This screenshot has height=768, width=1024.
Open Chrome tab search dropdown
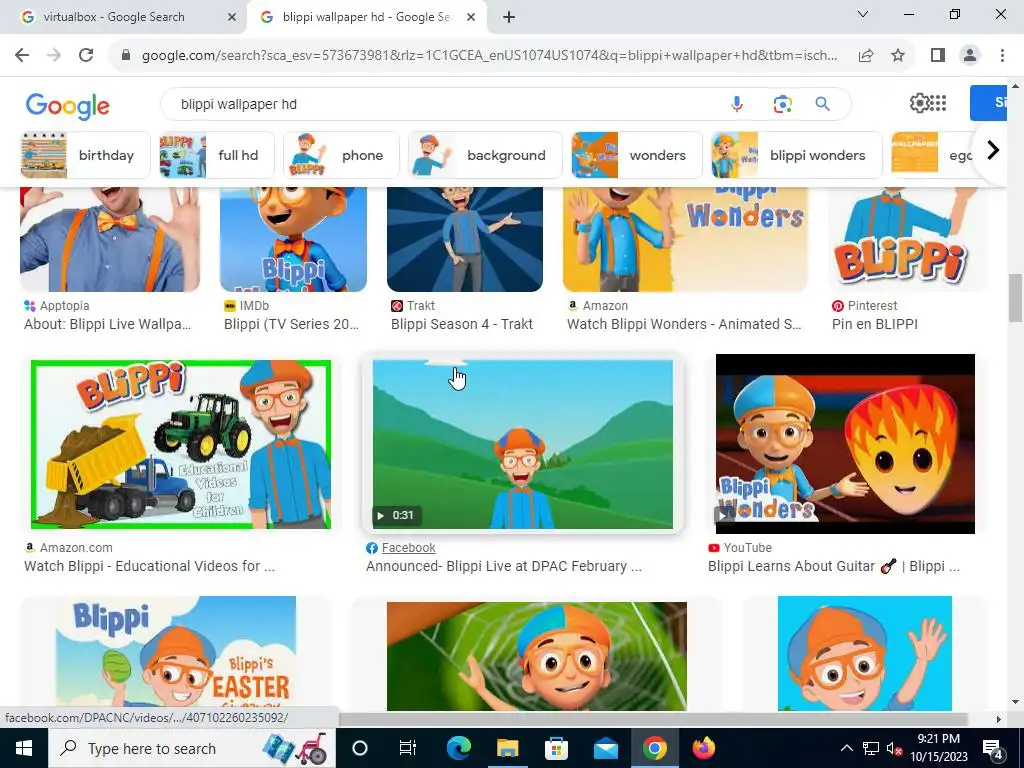(x=863, y=14)
